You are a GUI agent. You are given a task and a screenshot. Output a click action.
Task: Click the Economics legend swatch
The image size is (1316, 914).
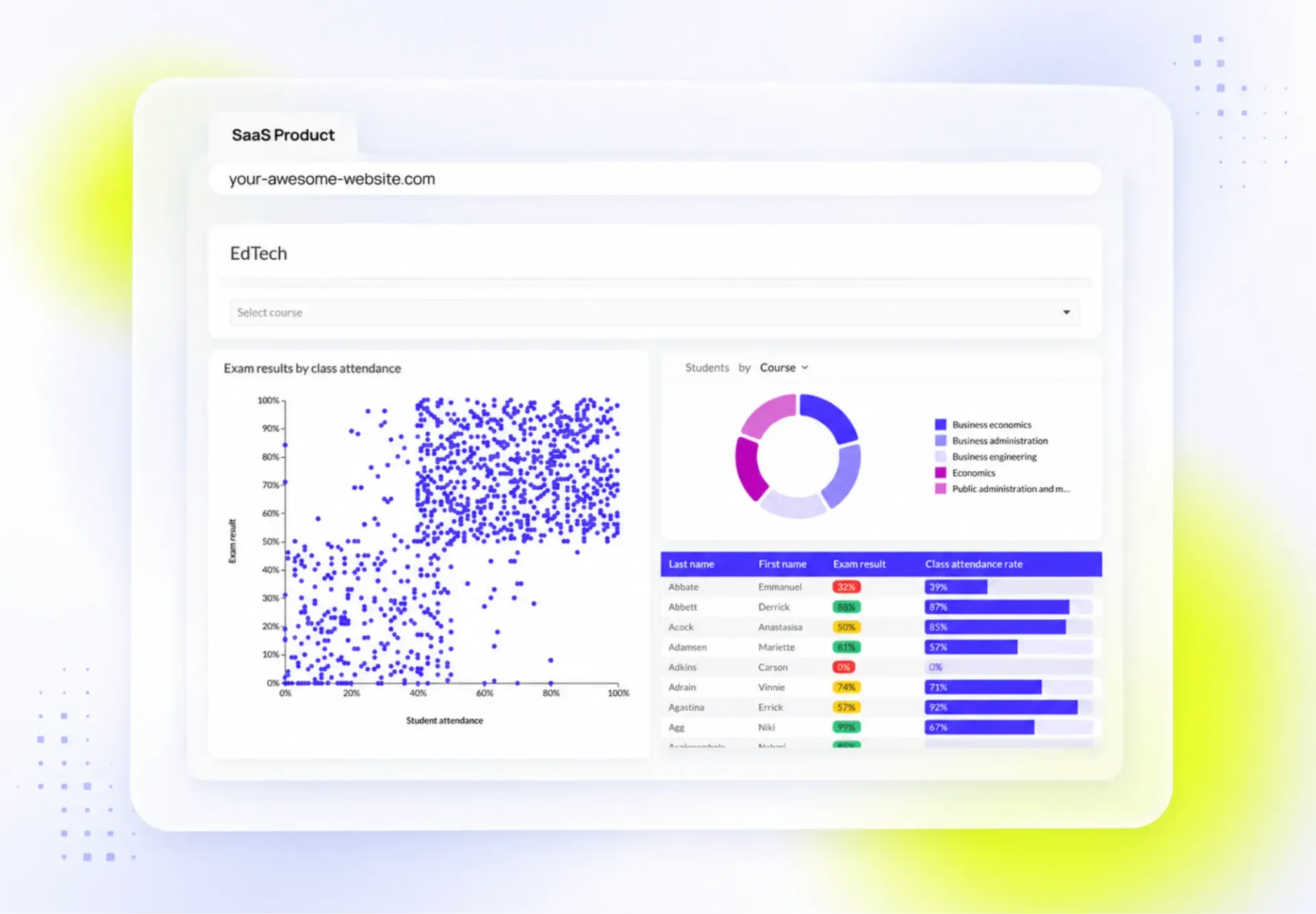[x=940, y=473]
